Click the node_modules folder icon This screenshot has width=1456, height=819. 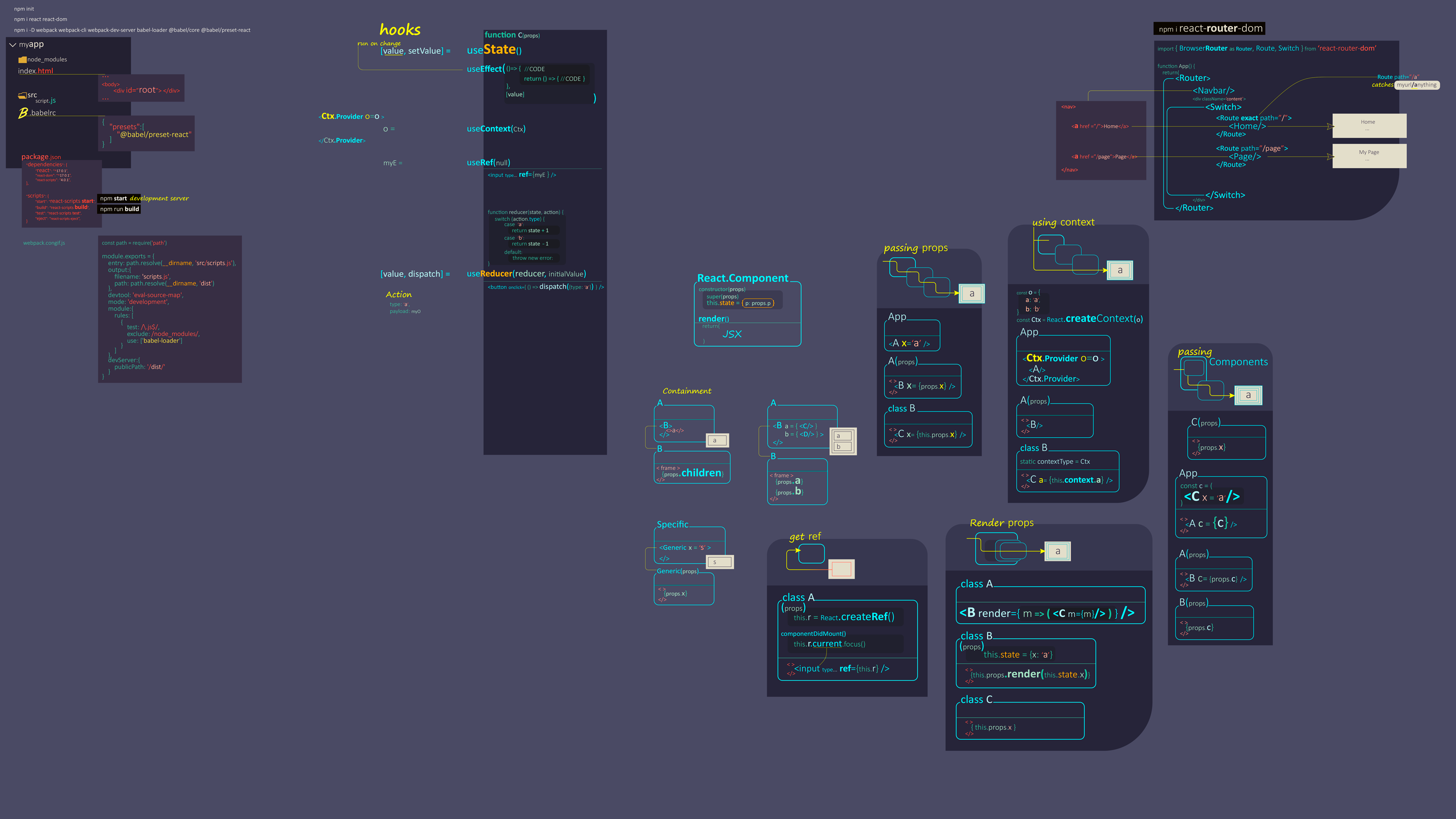(23, 59)
